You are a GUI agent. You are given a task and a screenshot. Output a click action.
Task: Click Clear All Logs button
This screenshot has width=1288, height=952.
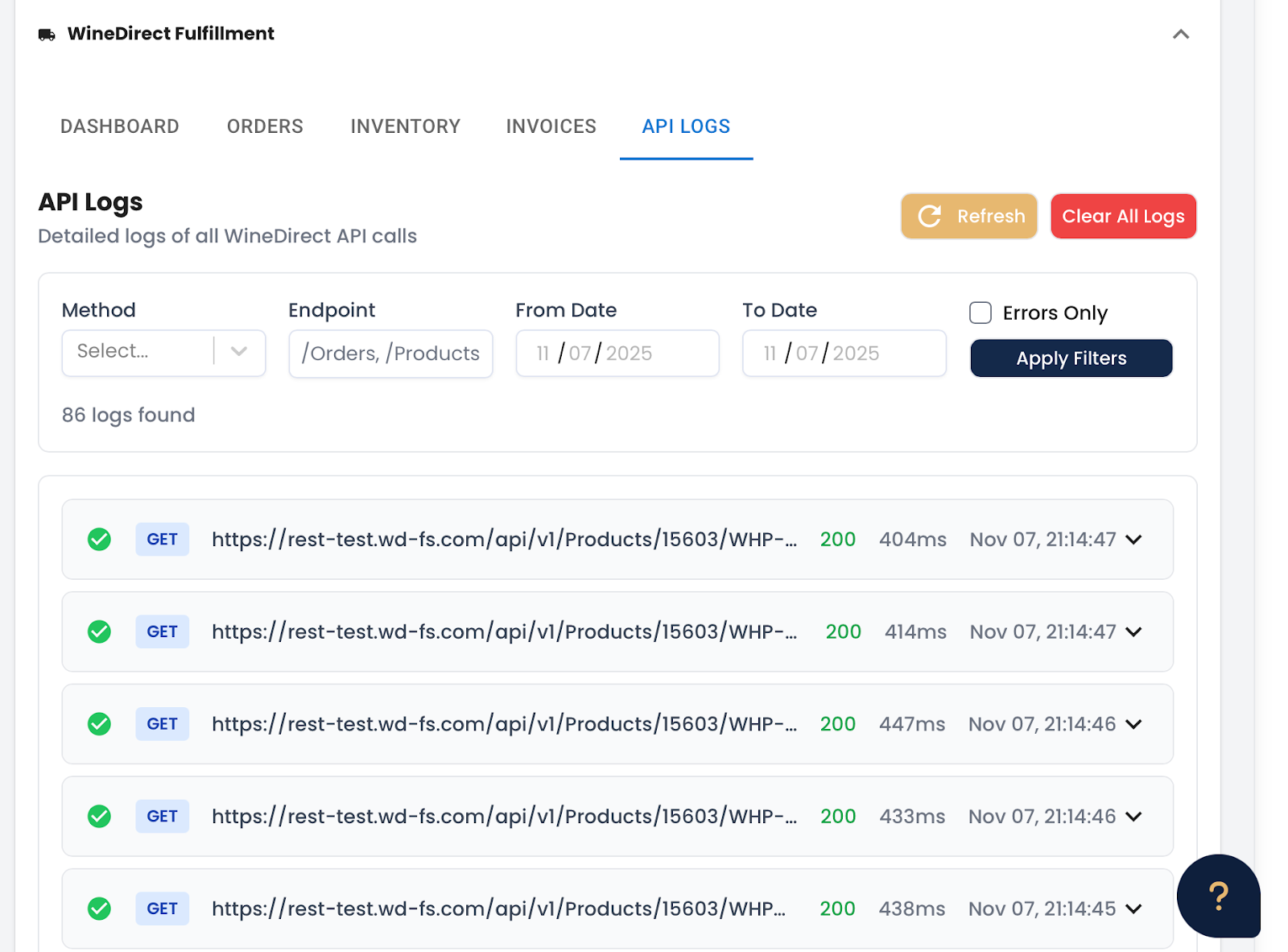tap(1123, 216)
